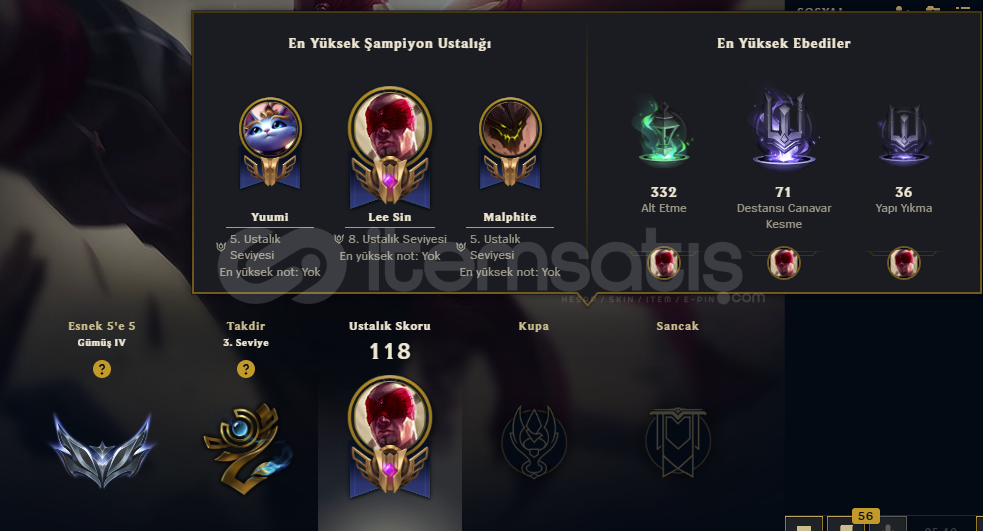The image size is (983, 531).
Task: Click the Destansı Canavar Kesme eternal icon
Action: click(x=784, y=129)
